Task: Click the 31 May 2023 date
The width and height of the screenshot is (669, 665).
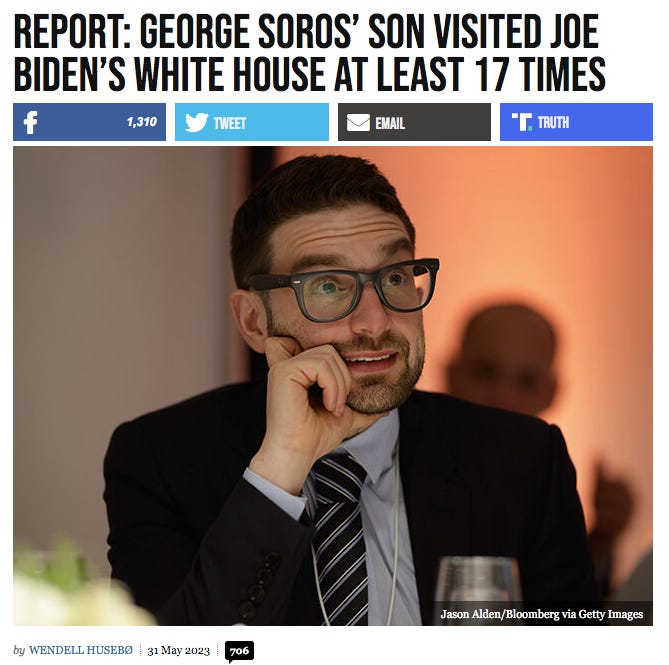Action: pyautogui.click(x=178, y=650)
